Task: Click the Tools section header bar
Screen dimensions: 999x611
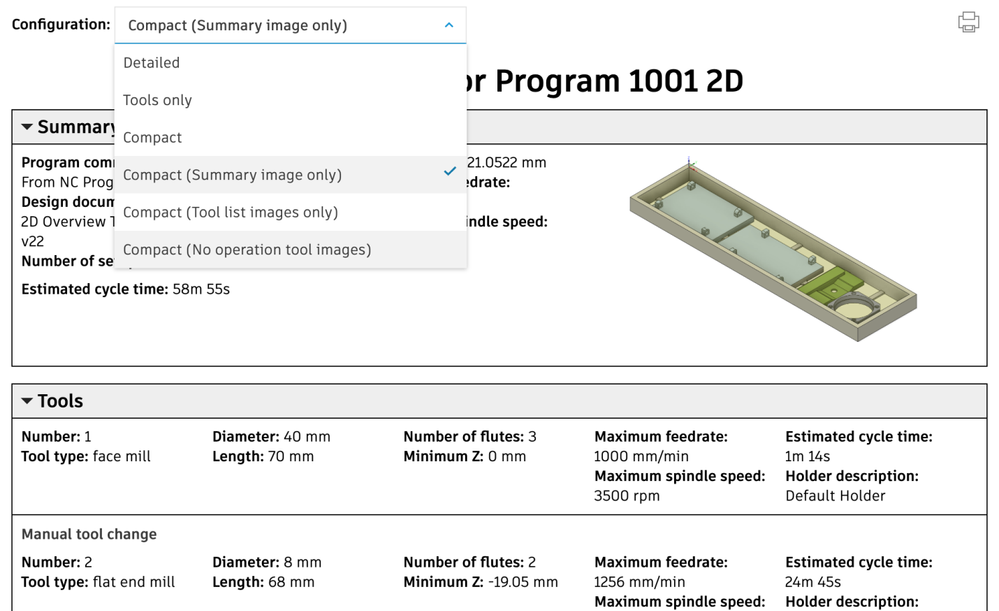Action: coord(500,401)
